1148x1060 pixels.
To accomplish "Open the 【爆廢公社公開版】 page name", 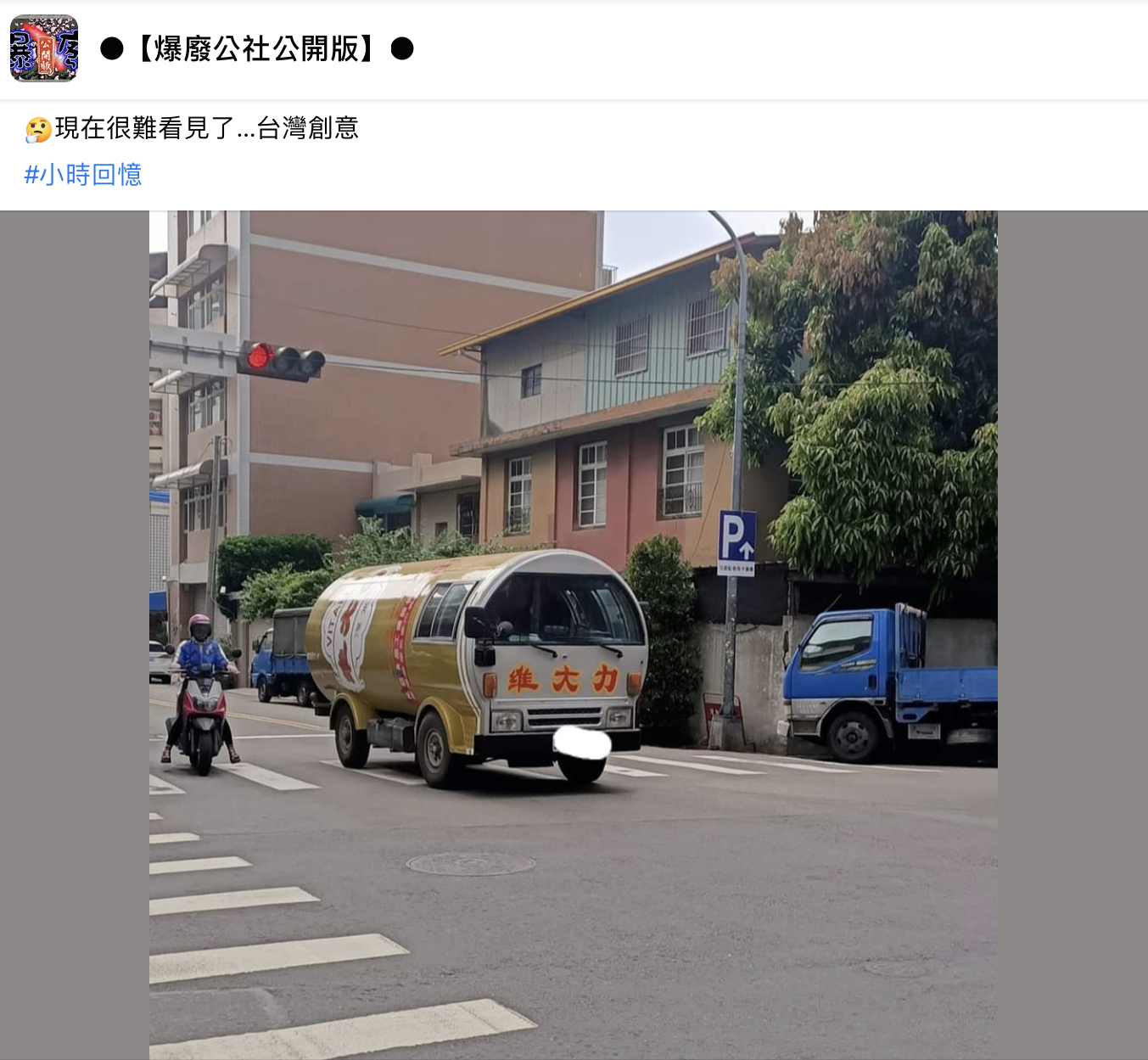I will (x=257, y=49).
